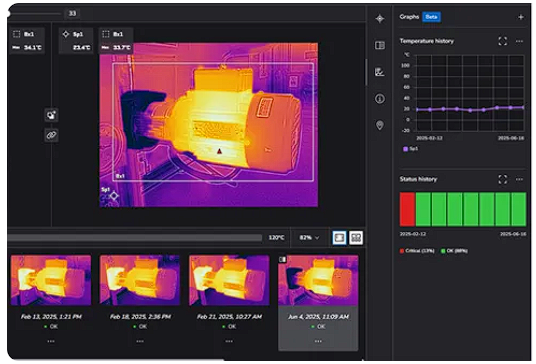
Task: Open the image information icon
Action: click(x=380, y=99)
